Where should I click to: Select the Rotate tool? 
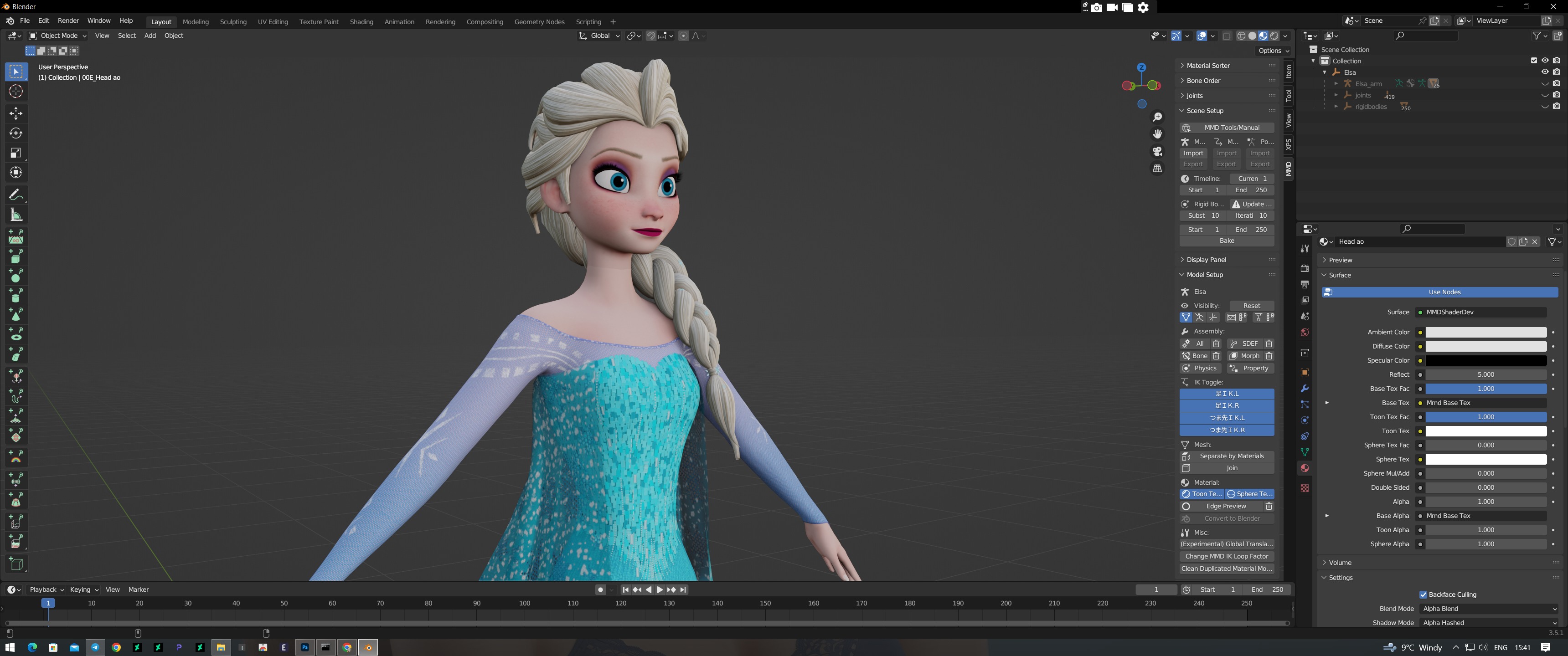(x=16, y=133)
